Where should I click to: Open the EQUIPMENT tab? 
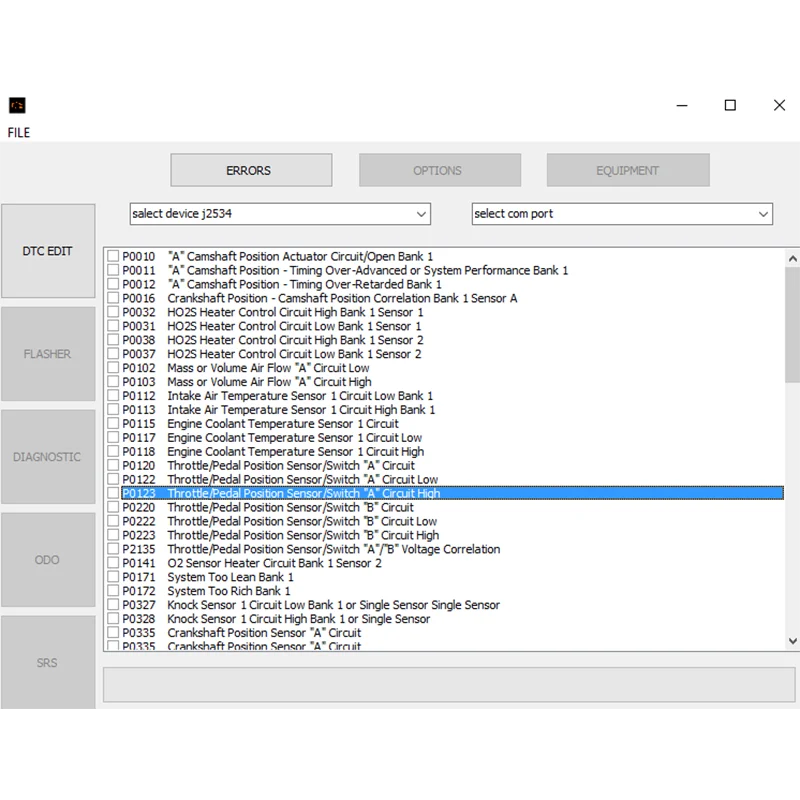627,170
